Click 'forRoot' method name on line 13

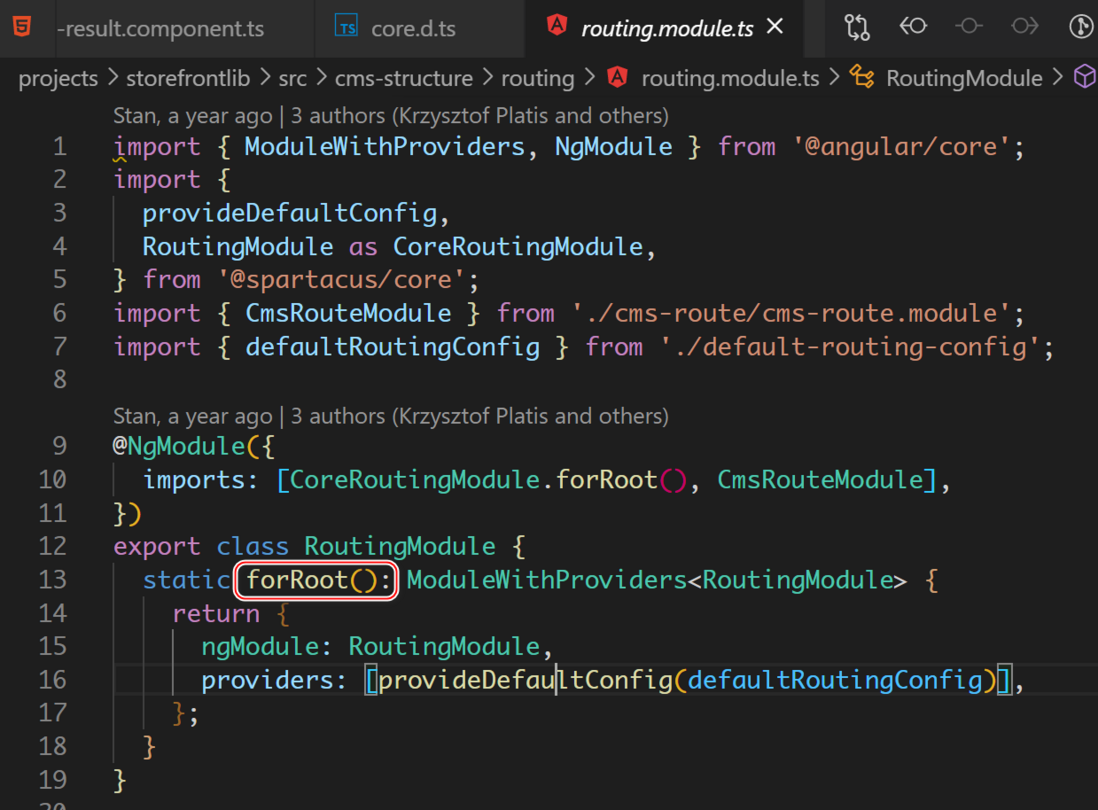point(297,580)
